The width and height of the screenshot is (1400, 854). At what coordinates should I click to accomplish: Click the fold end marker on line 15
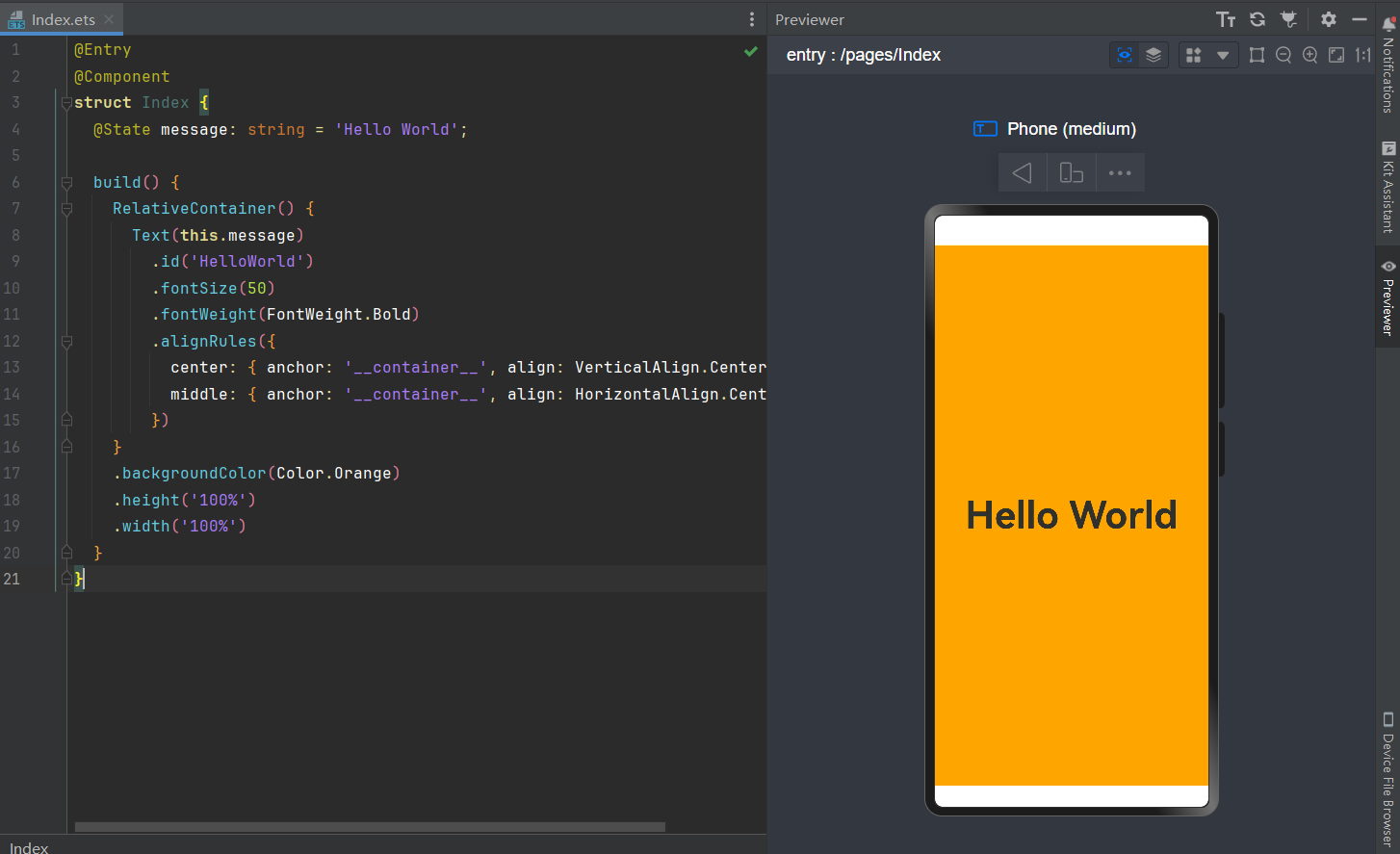(66, 420)
